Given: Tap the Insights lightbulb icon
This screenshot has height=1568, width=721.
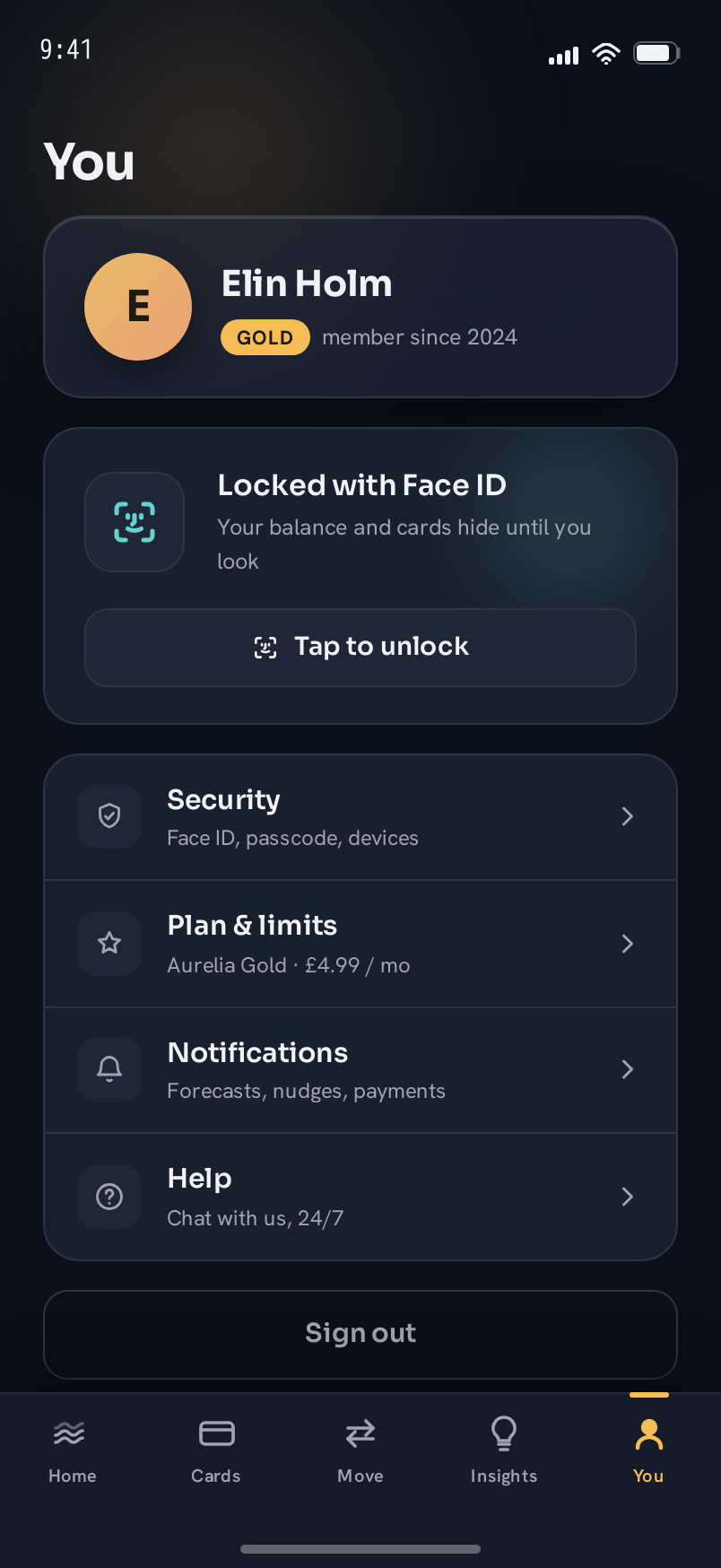Looking at the screenshot, I should point(504,1433).
